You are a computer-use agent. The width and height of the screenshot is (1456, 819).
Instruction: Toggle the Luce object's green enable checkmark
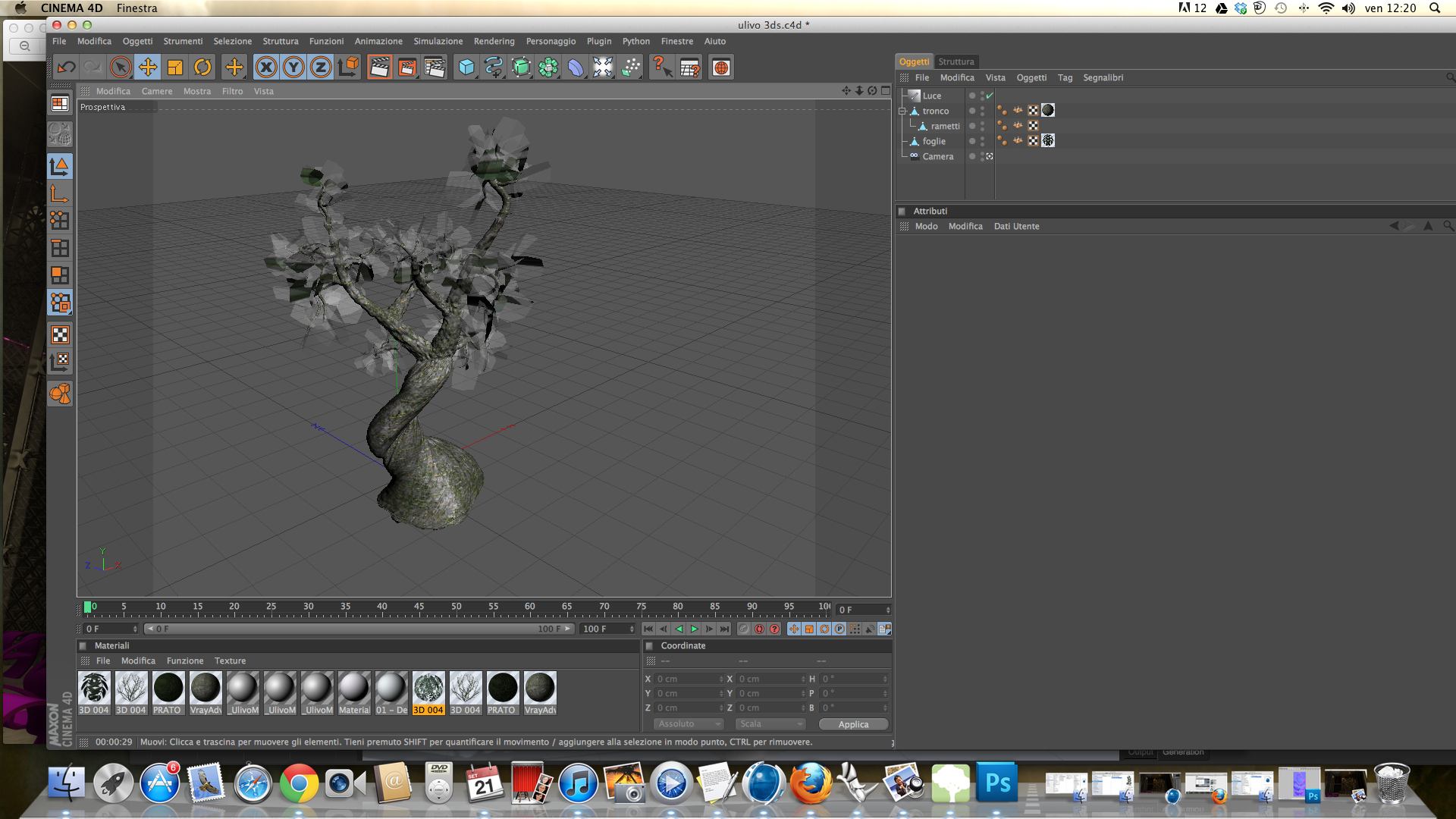pos(990,96)
